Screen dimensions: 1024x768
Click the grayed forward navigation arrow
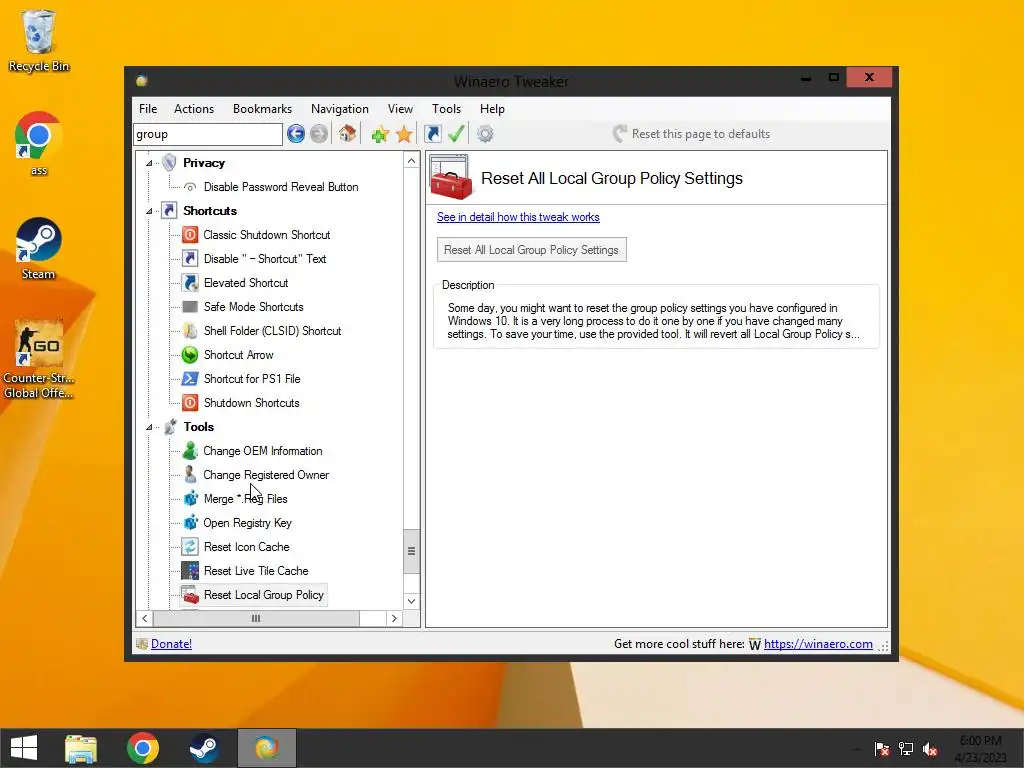(x=319, y=134)
